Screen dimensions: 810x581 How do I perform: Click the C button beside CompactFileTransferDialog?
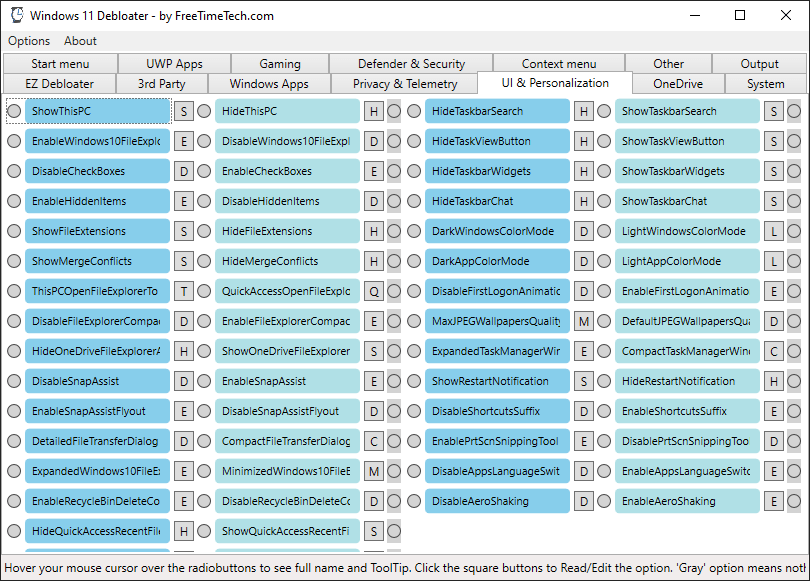click(374, 441)
